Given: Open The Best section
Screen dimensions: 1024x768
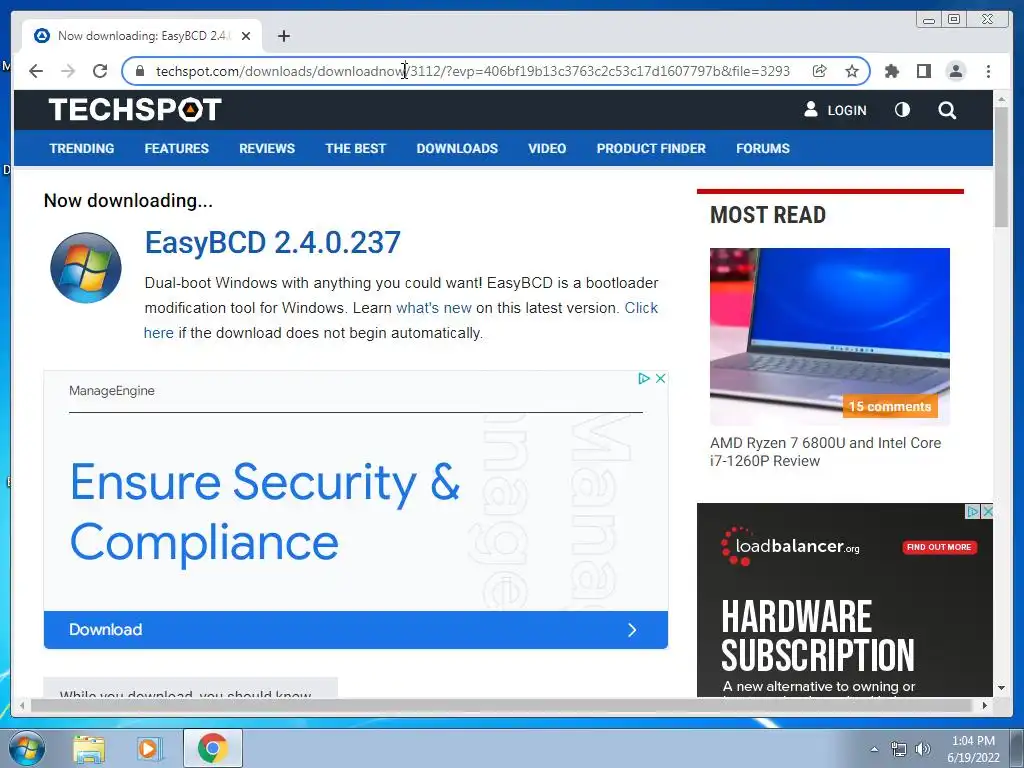Looking at the screenshot, I should click(355, 148).
